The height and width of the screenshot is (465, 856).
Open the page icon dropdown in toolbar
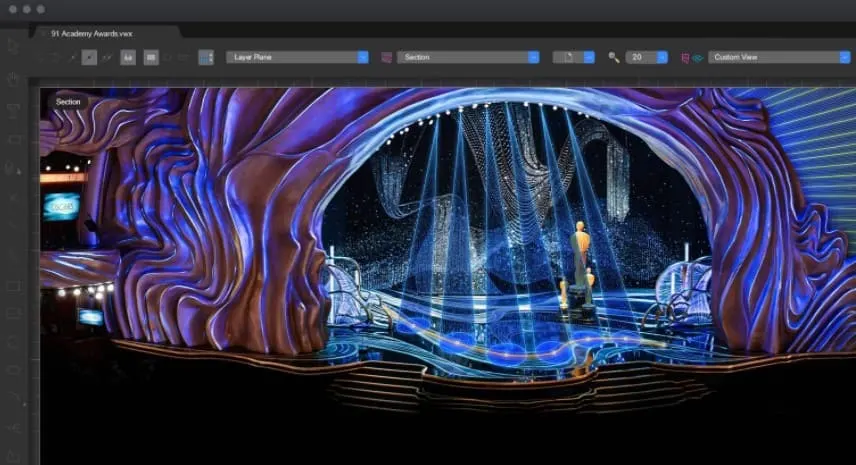click(x=573, y=57)
